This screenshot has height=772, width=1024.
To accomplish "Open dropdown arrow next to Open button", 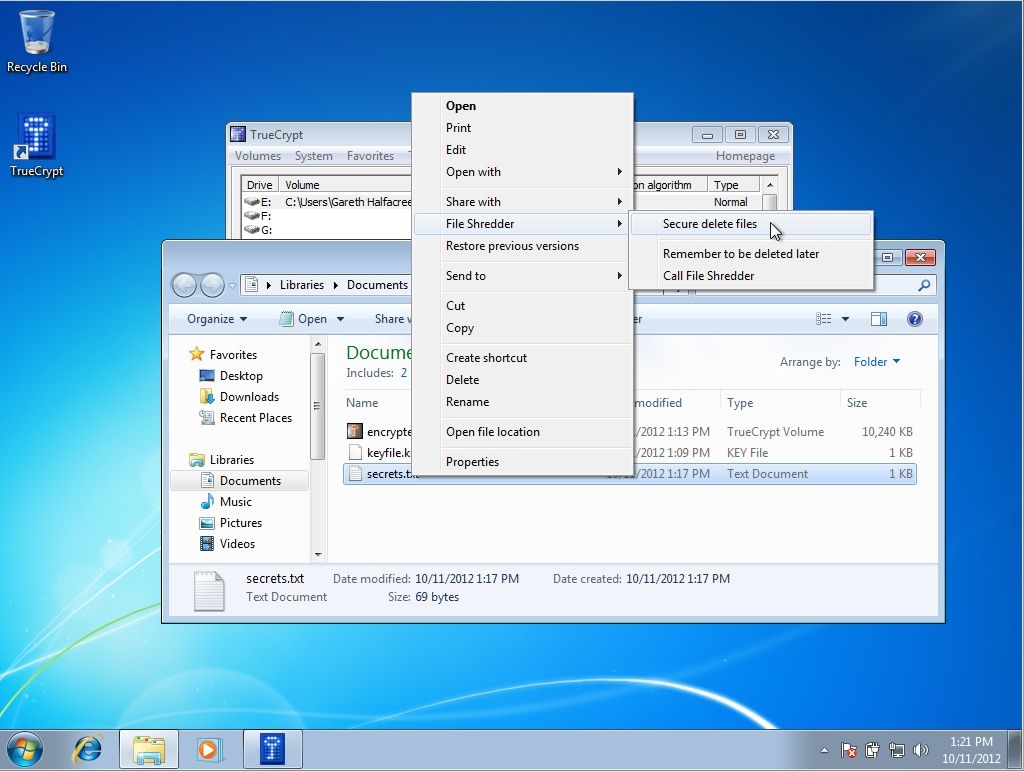I will click(x=340, y=319).
